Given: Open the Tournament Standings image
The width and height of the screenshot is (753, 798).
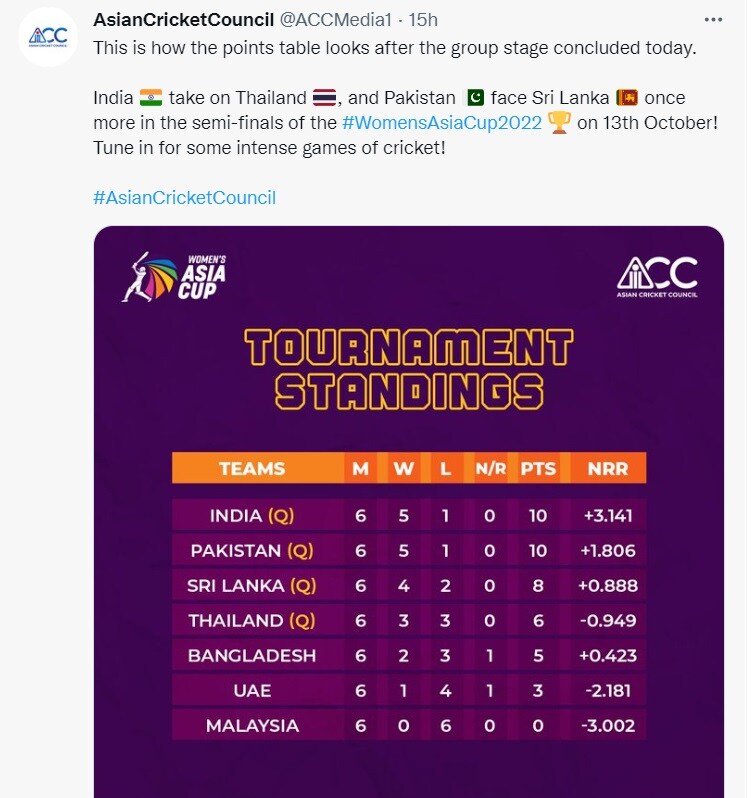Looking at the screenshot, I should 409,511.
